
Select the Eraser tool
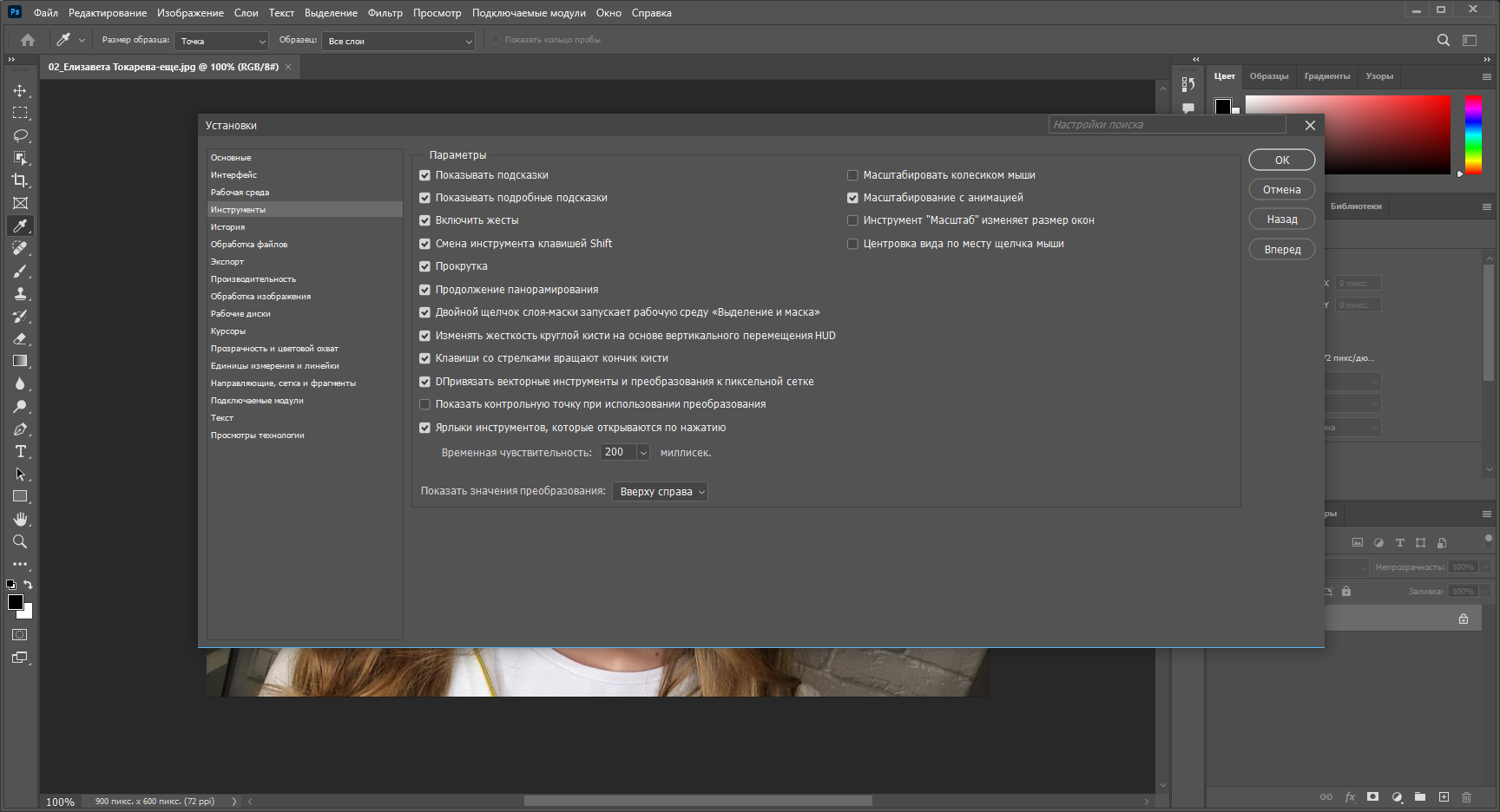[20, 338]
